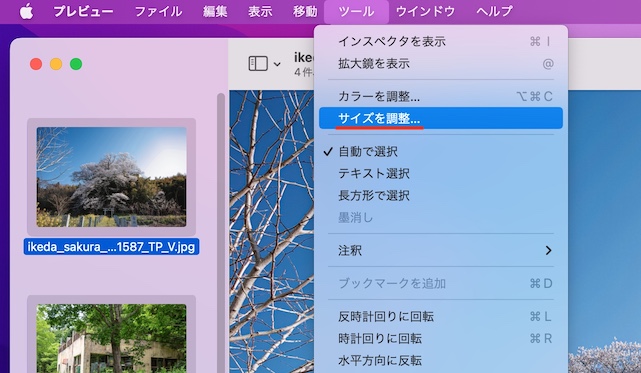Viewport: 641px width, 373px height.
Task: Open the Apple menu
Action: tap(27, 11)
